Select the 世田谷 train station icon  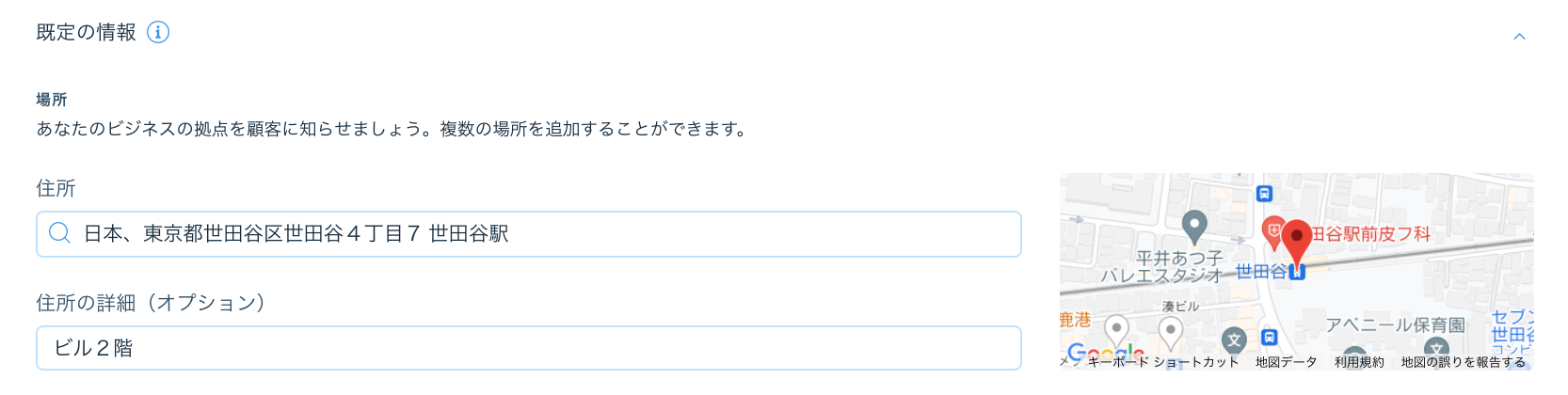[x=1298, y=272]
